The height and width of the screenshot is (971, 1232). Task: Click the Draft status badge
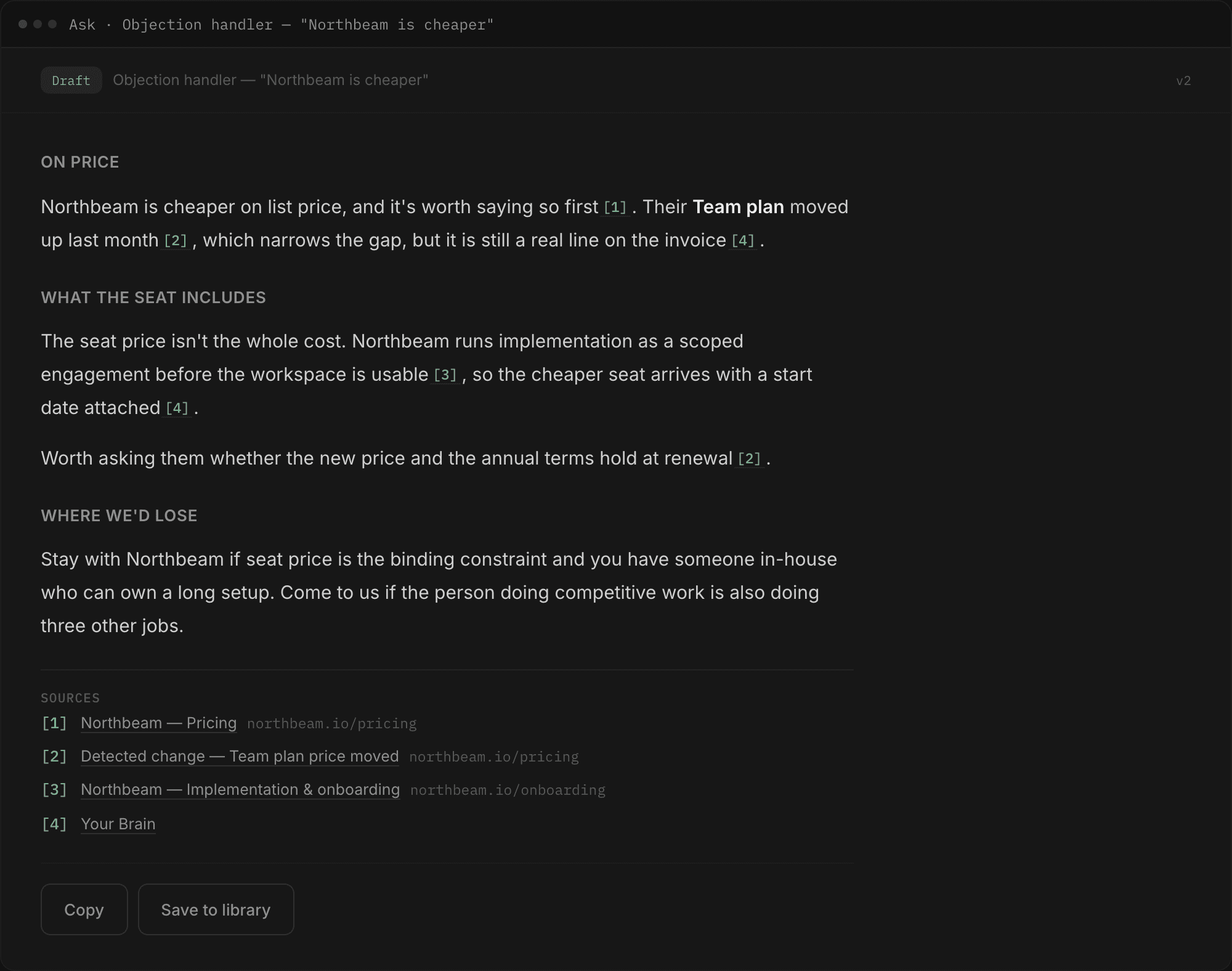click(x=71, y=80)
